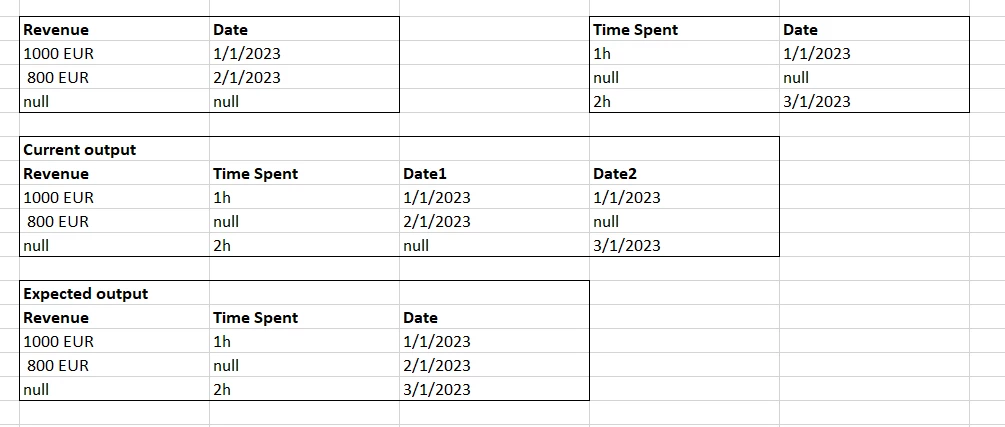Click the 2/1/2023 cell under Date1
The width and height of the screenshot is (1005, 427).
(494, 221)
